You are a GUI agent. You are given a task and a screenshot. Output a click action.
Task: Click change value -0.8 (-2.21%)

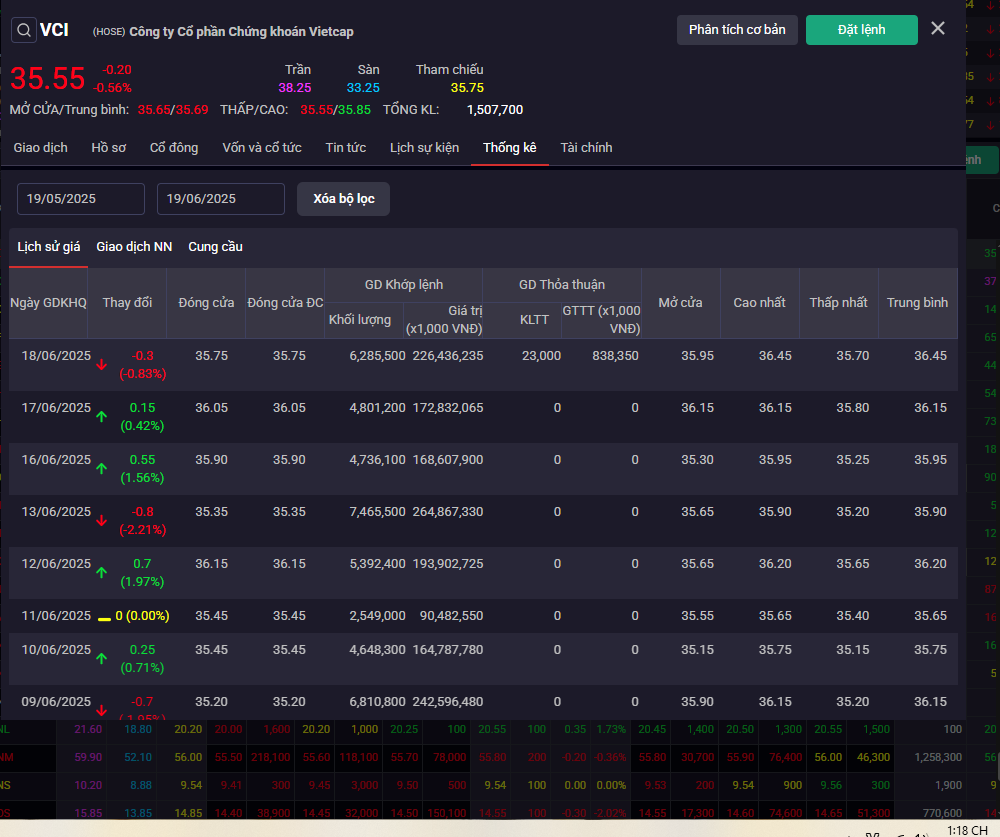point(142,521)
